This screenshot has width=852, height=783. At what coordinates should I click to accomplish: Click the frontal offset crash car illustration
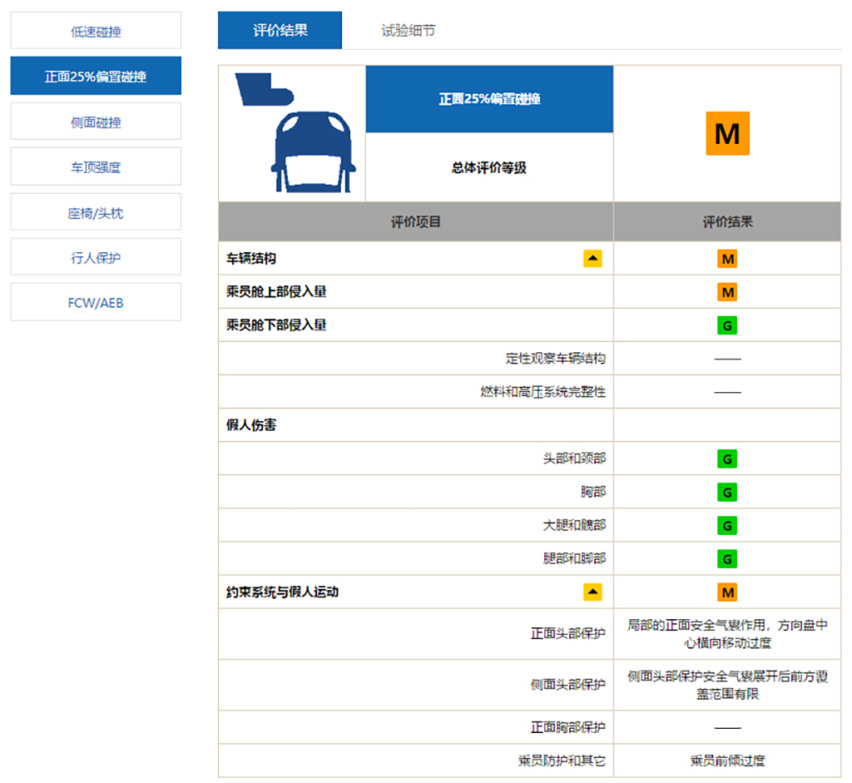click(x=294, y=133)
